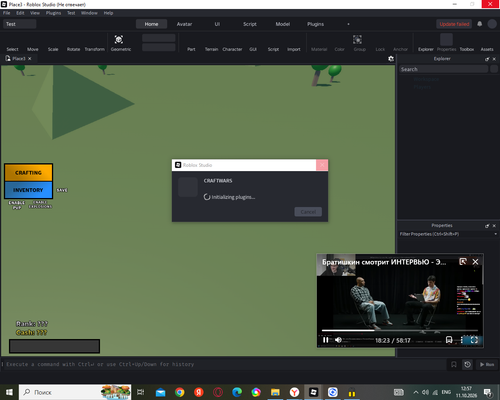This screenshot has width=500, height=400.
Task: Open the taskbar clock and date
Action: coord(466,392)
